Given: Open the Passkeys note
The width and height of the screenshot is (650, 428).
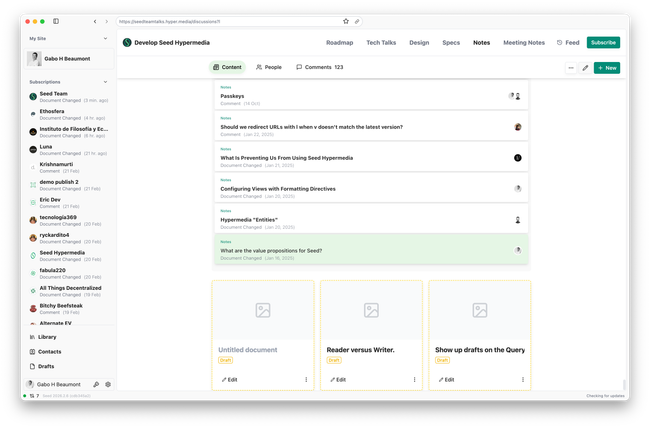Looking at the screenshot, I should click(232, 96).
